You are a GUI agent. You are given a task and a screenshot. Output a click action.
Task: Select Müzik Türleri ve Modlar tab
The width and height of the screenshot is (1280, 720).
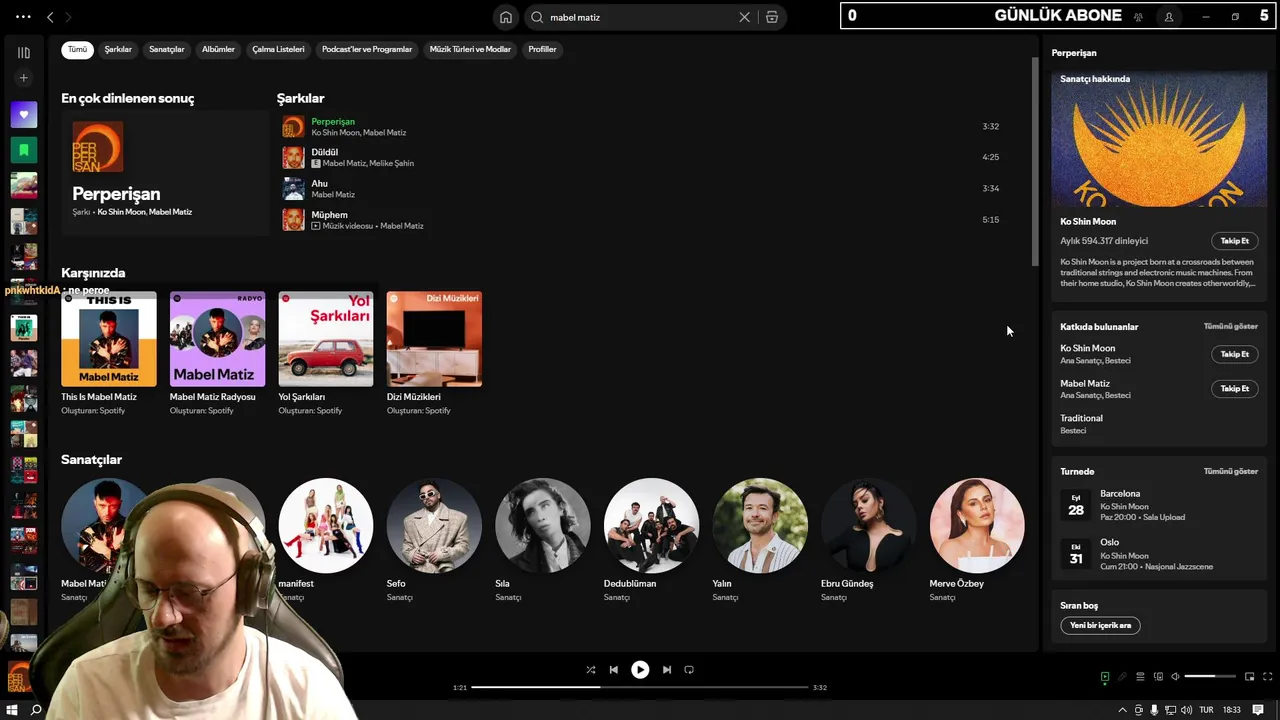coord(470,49)
